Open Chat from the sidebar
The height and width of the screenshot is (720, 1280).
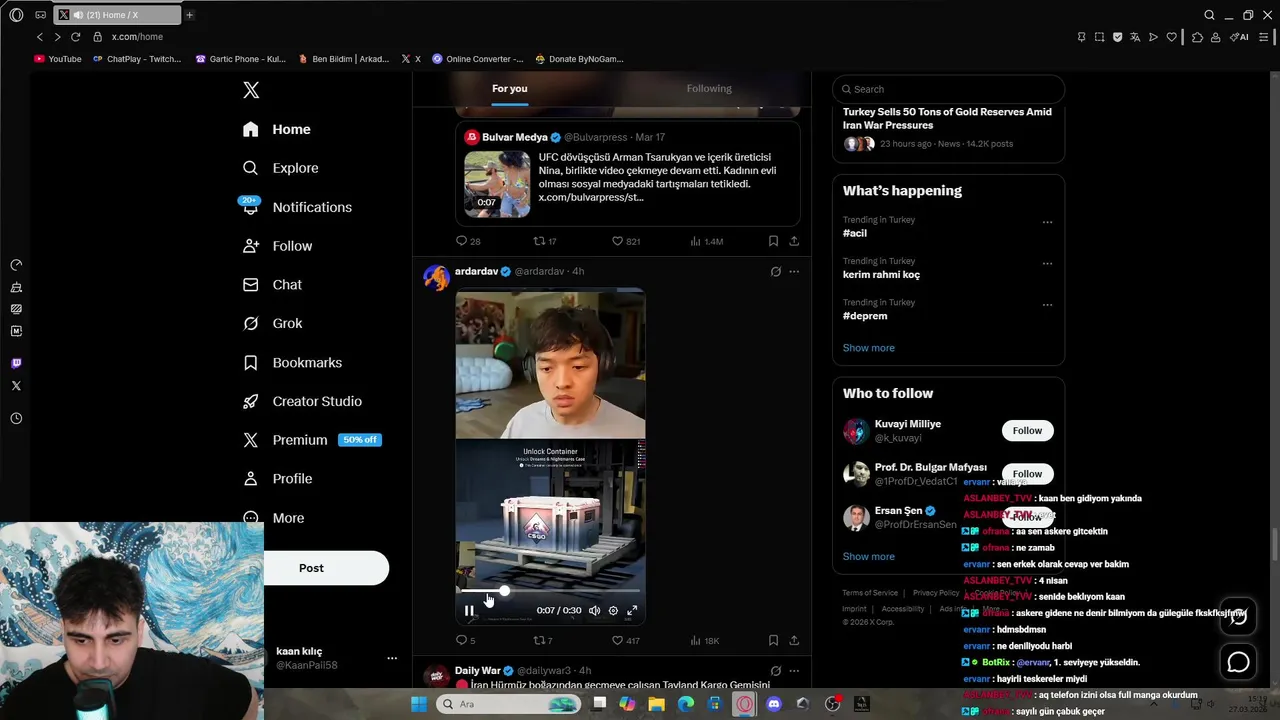(x=272, y=285)
